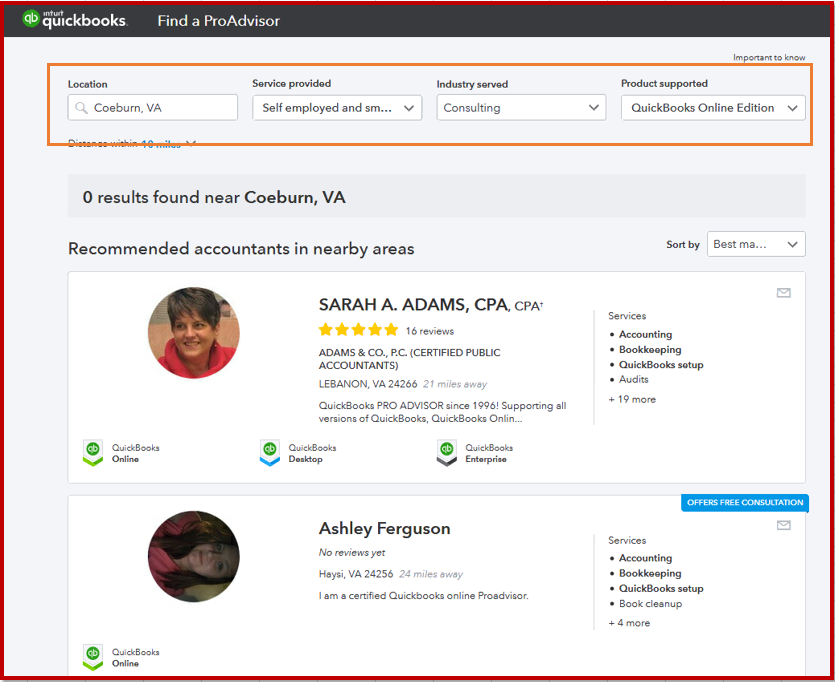The image size is (835, 682).
Task: Click the 21 miles away text
Action: click(x=455, y=384)
